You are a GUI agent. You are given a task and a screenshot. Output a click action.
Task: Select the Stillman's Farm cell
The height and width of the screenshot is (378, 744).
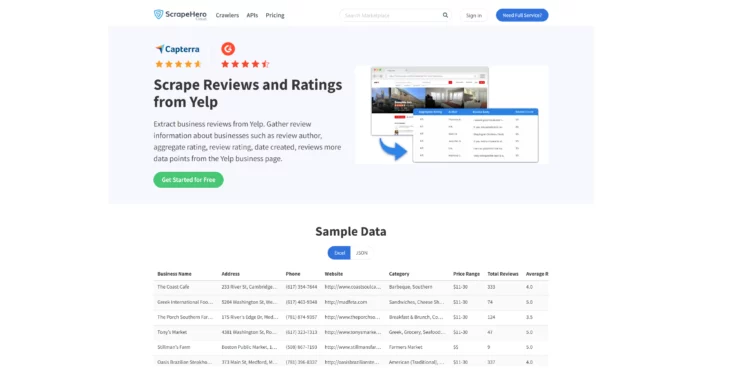tap(173, 347)
